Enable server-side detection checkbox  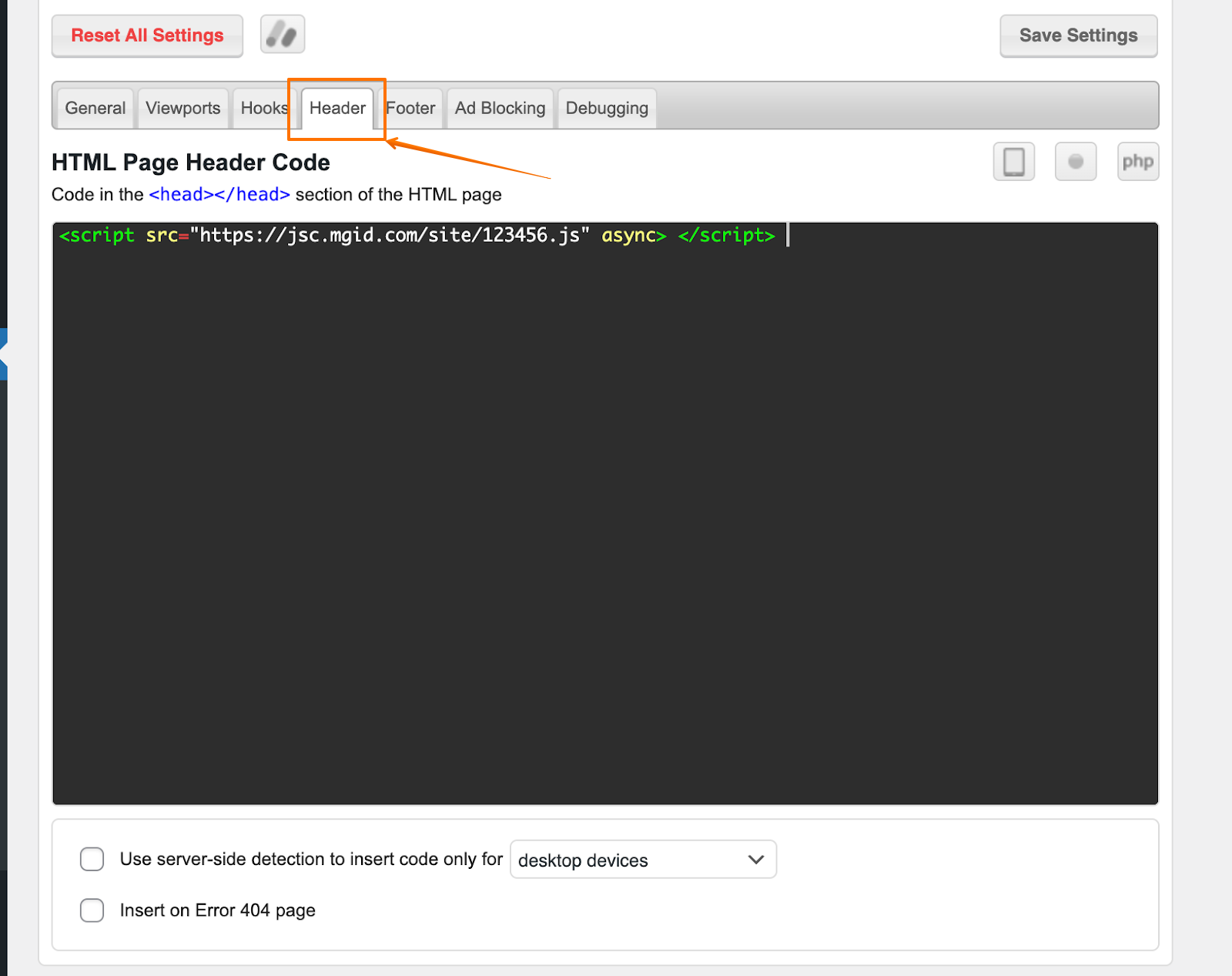coord(92,859)
